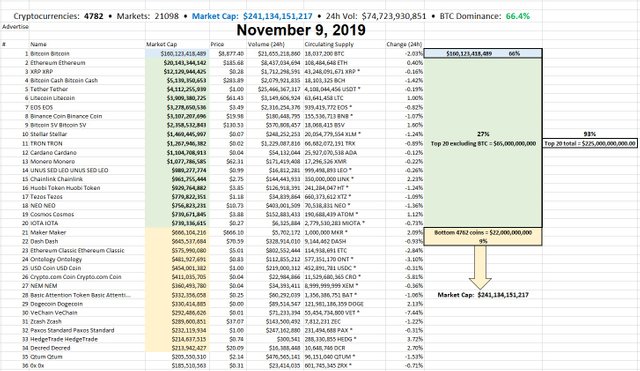Select the Dogecoin Dogecoin name cell

pos(56,304)
